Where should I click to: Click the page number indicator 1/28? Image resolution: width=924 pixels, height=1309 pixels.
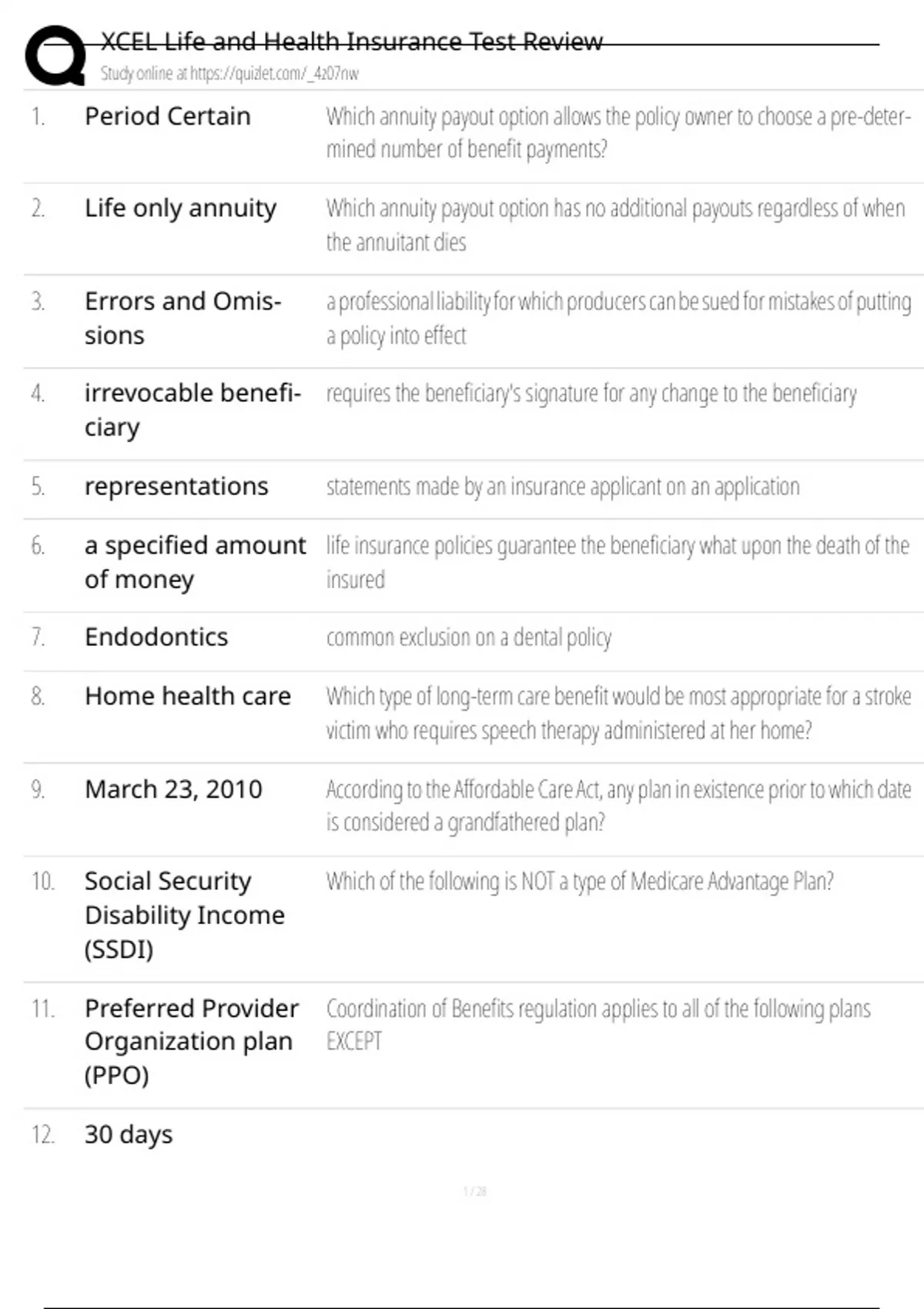click(474, 1191)
